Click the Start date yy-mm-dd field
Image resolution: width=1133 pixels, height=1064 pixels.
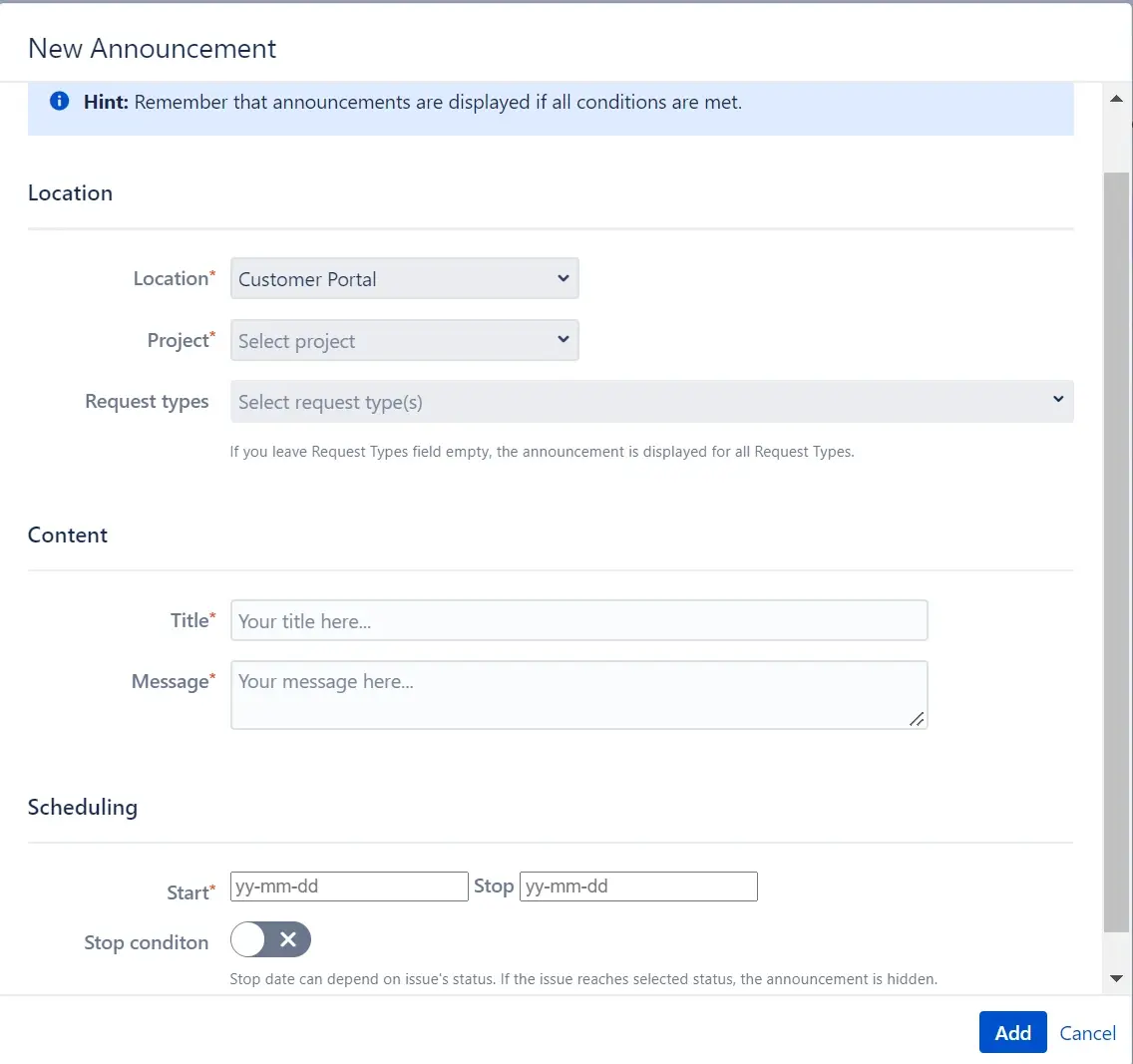click(x=348, y=886)
